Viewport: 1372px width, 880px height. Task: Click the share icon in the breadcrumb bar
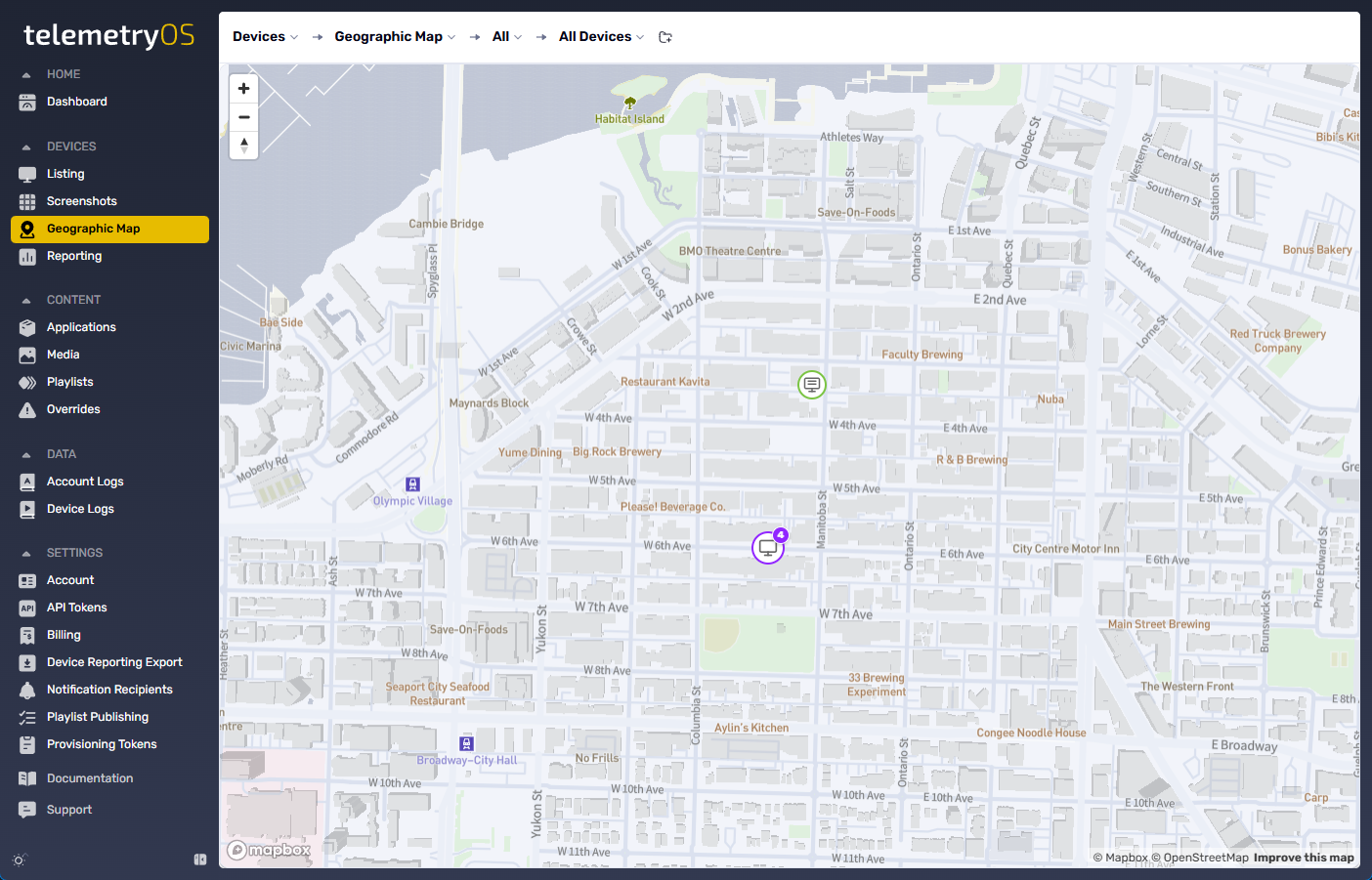[x=665, y=37]
